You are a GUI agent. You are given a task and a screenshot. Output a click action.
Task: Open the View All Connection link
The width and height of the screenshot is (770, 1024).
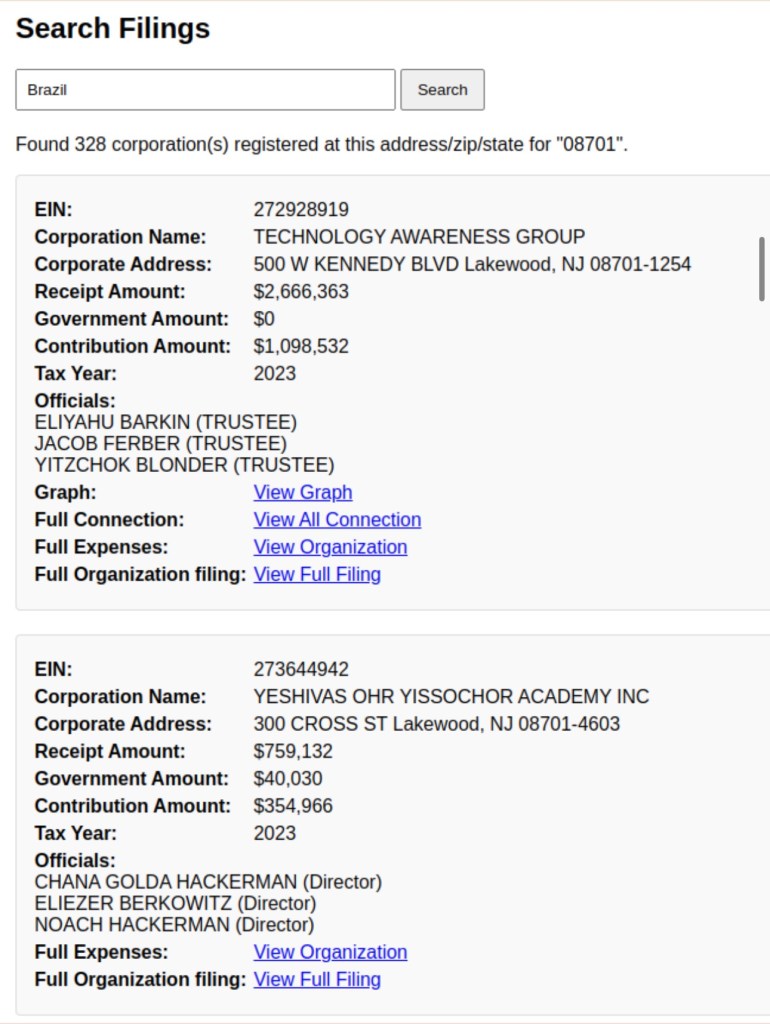(337, 520)
